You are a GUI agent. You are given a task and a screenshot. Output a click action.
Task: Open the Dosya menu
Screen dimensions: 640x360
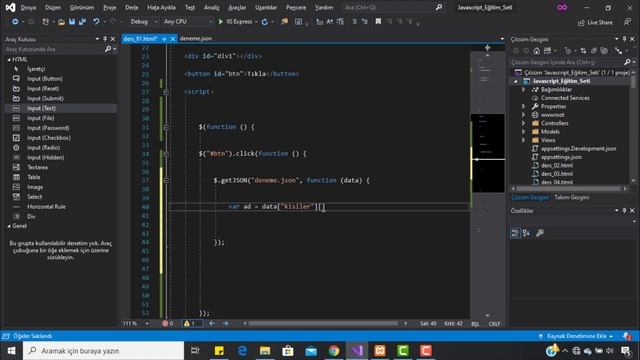click(28, 7)
